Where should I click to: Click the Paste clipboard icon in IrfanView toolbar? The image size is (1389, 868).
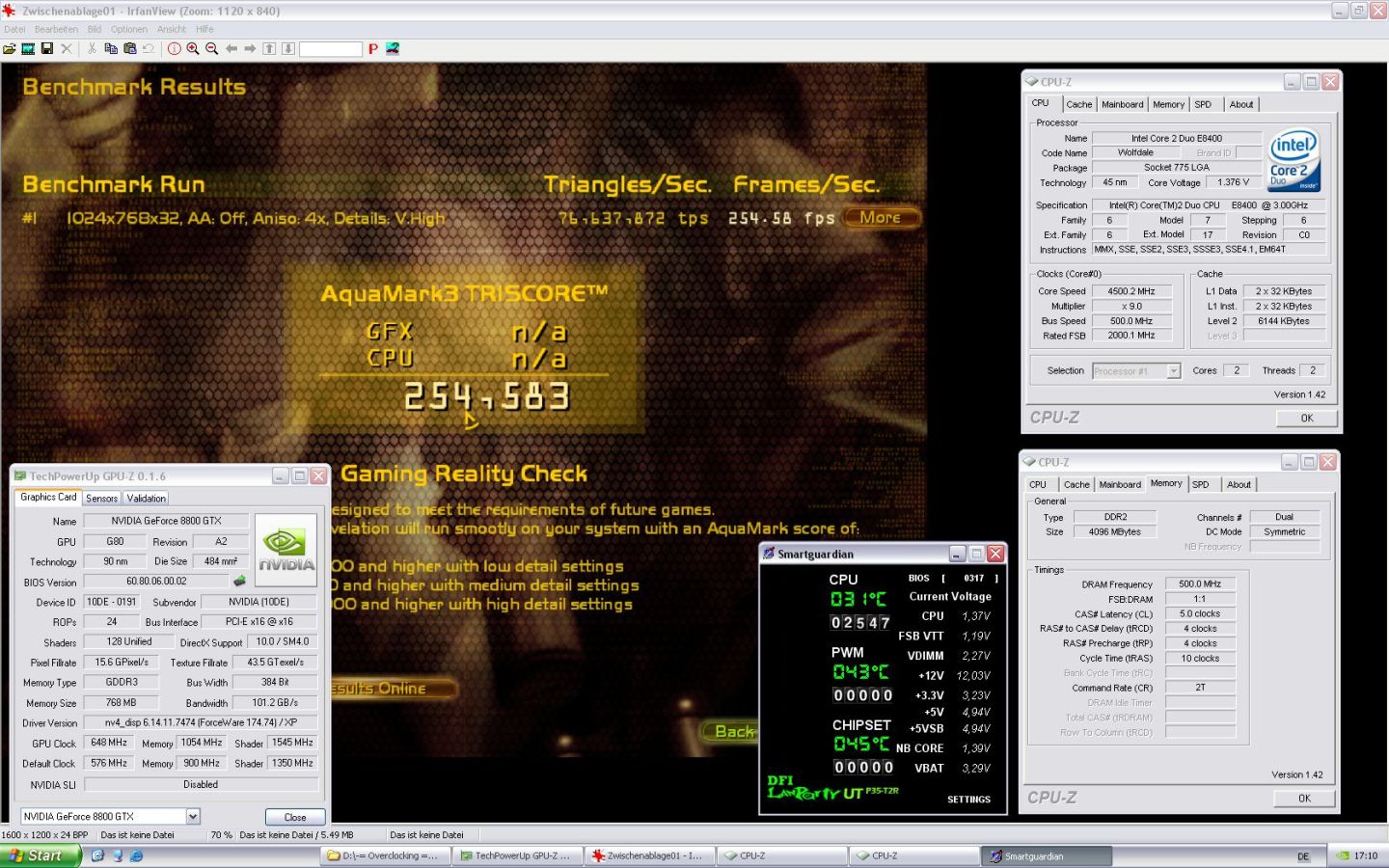[129, 48]
